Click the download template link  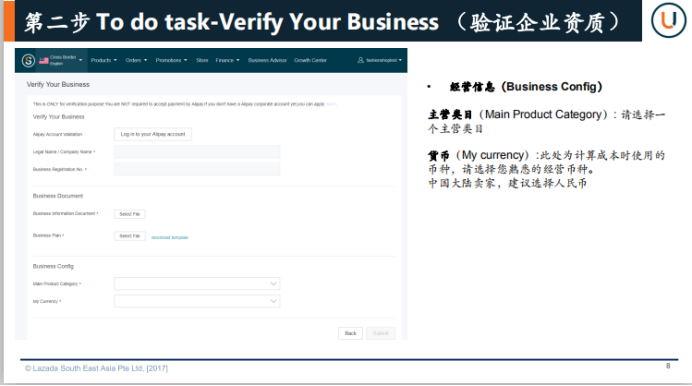coord(169,237)
